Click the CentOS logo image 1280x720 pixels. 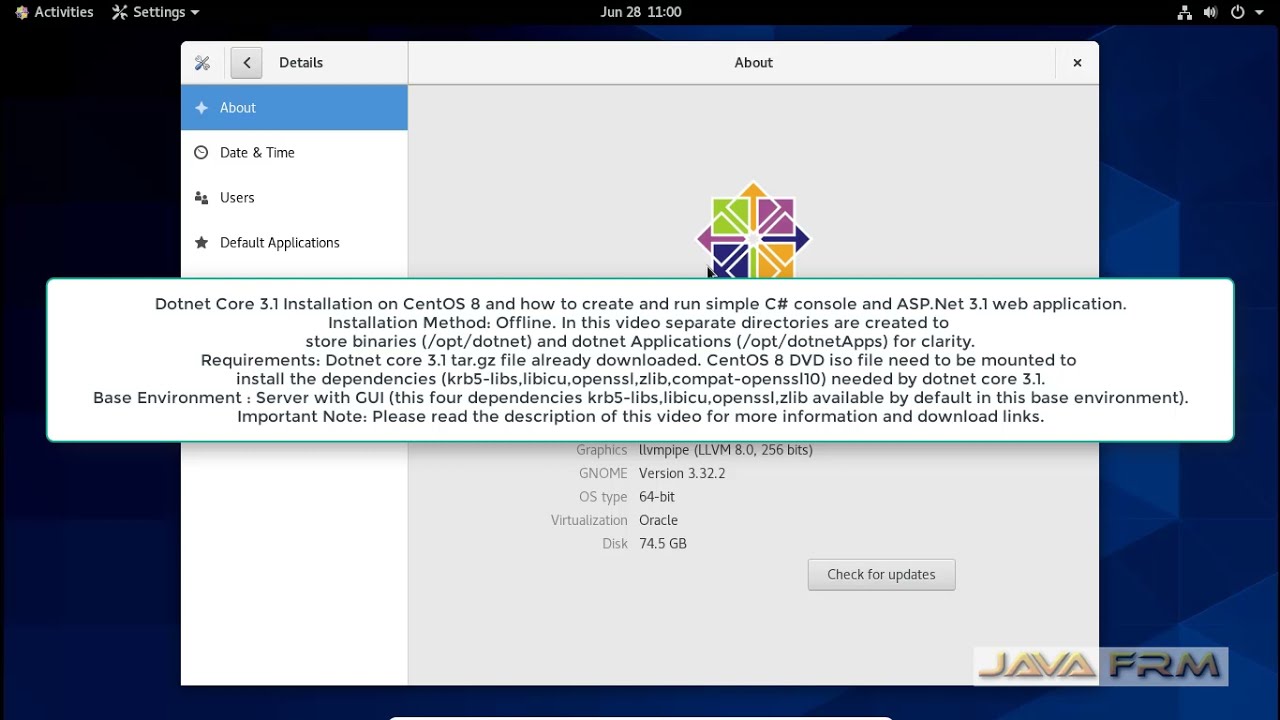[753, 230]
